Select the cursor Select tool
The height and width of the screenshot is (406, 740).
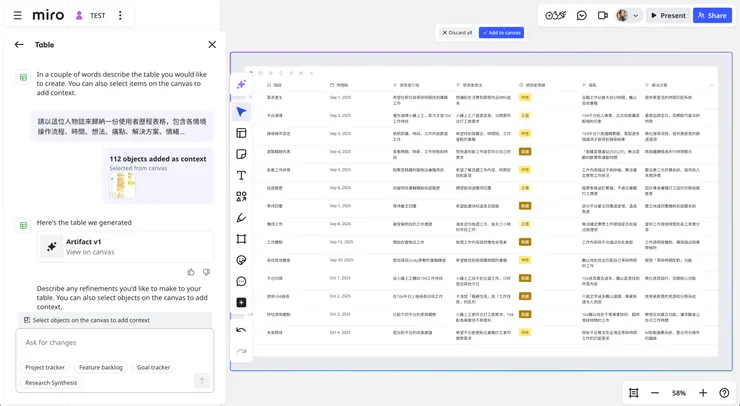tap(241, 112)
